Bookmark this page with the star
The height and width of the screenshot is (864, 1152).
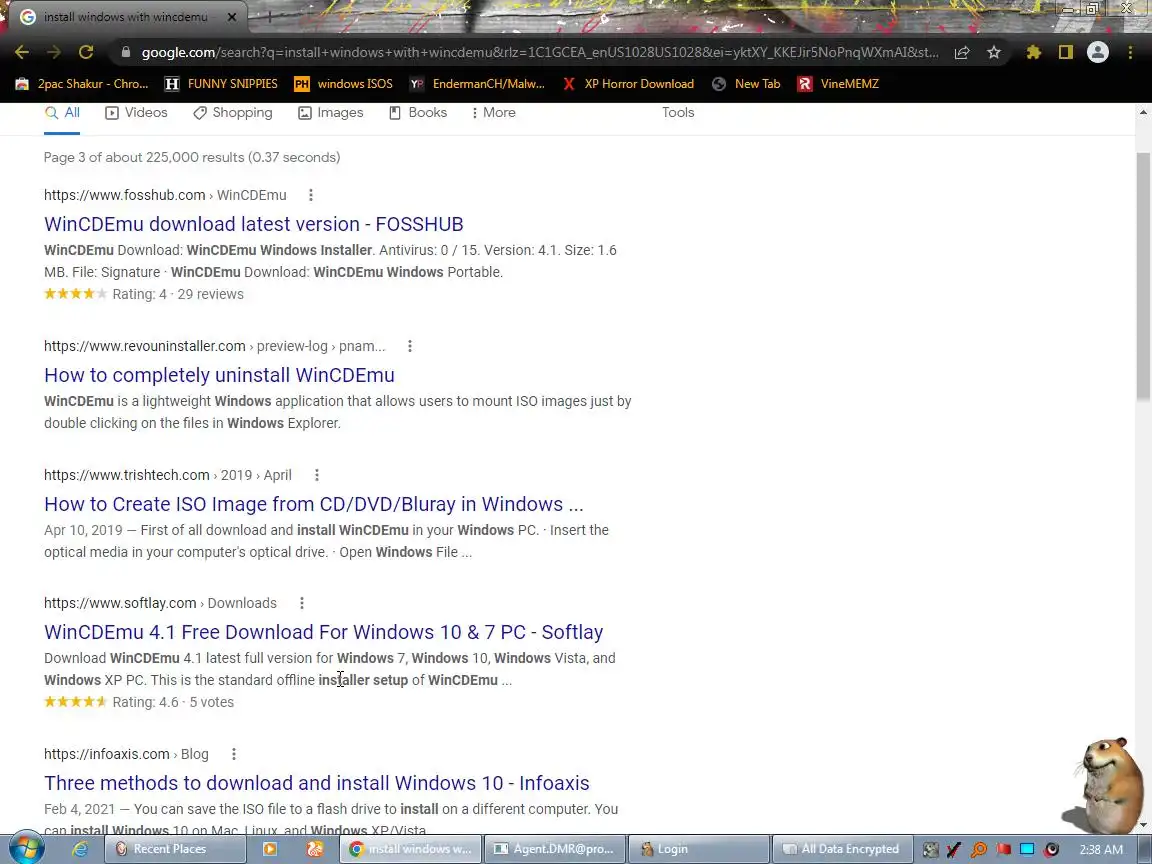point(994,52)
